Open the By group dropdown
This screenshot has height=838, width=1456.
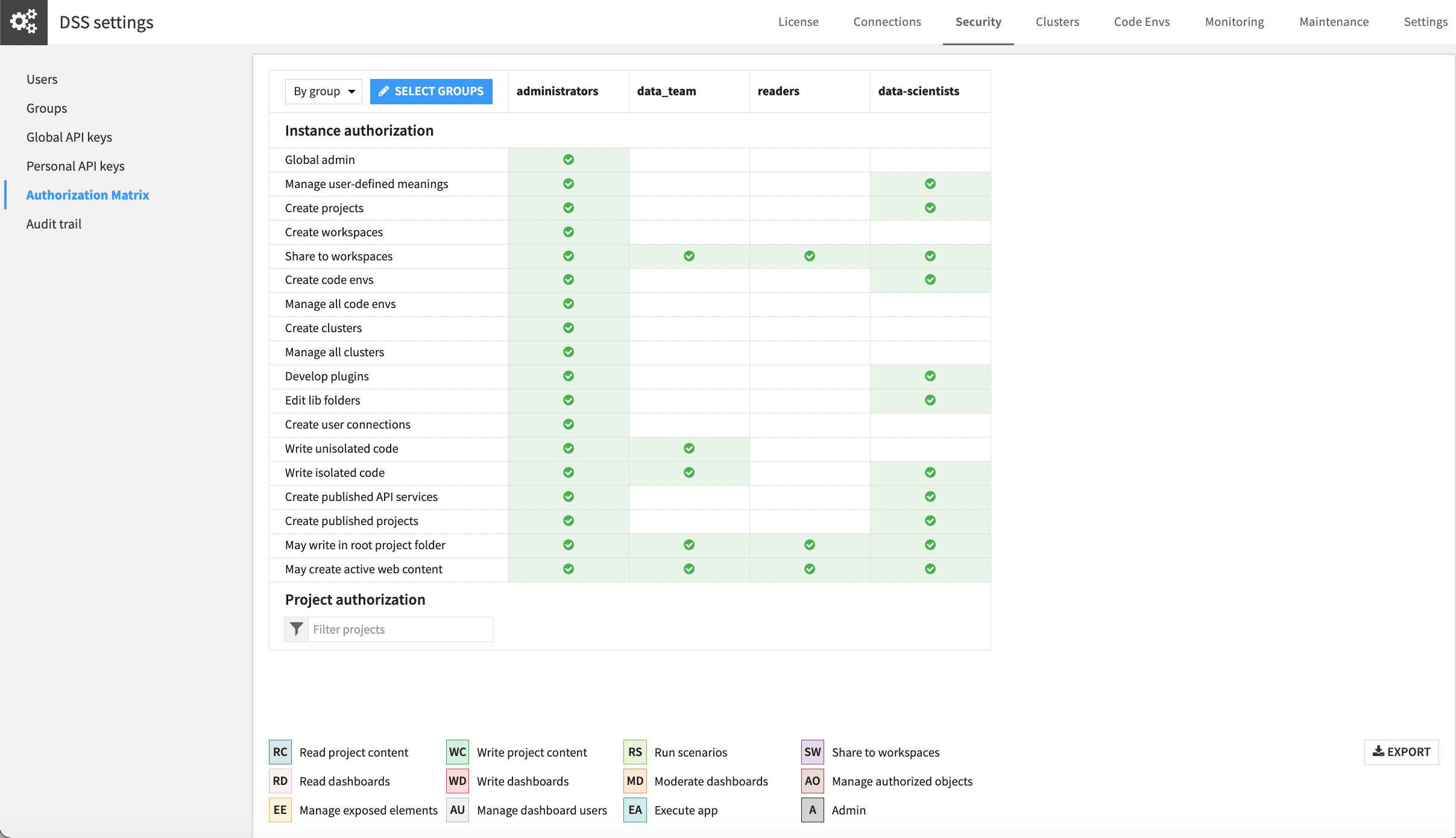tap(324, 92)
